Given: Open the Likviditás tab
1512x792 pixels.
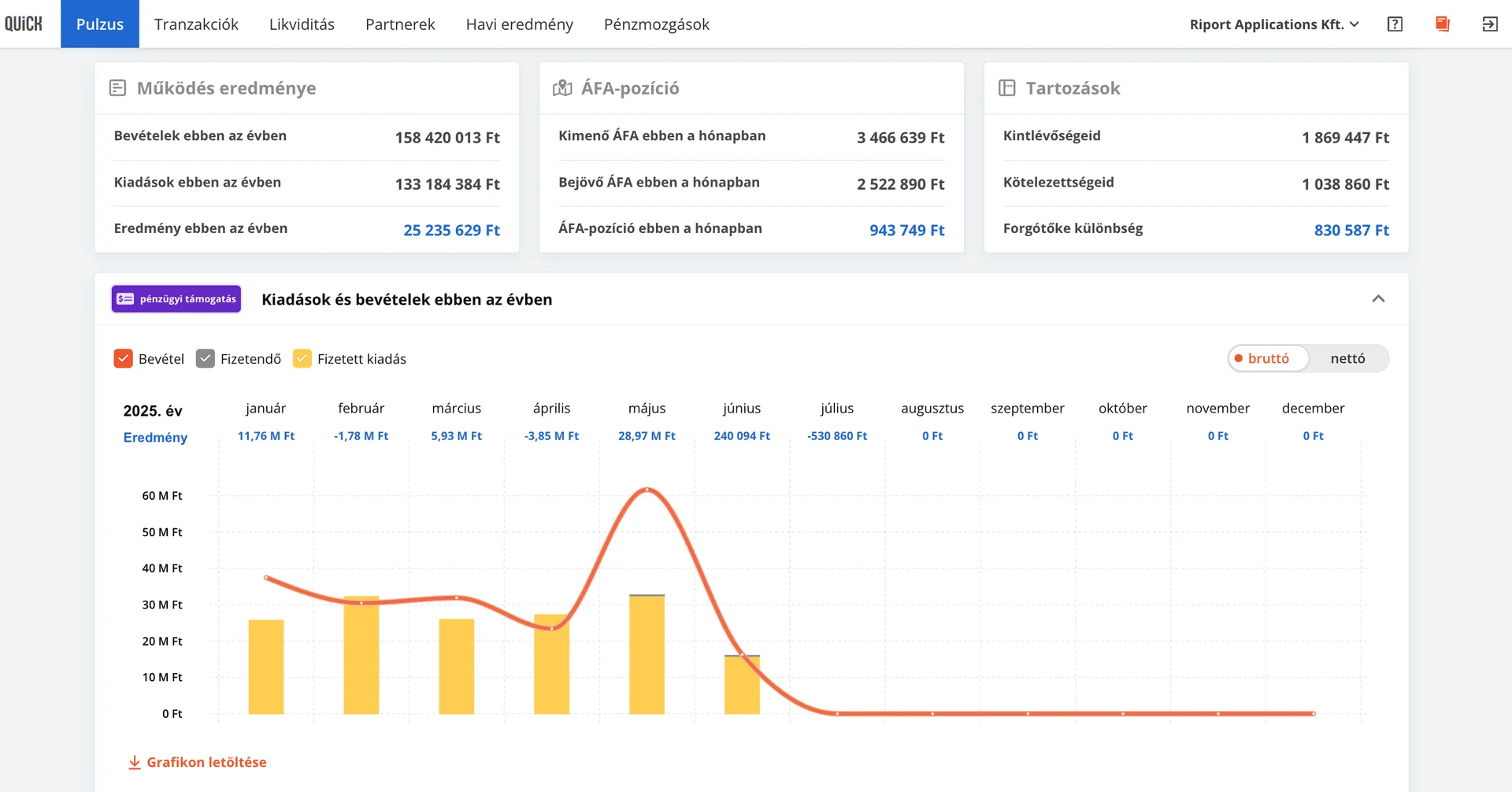Looking at the screenshot, I should (x=302, y=24).
